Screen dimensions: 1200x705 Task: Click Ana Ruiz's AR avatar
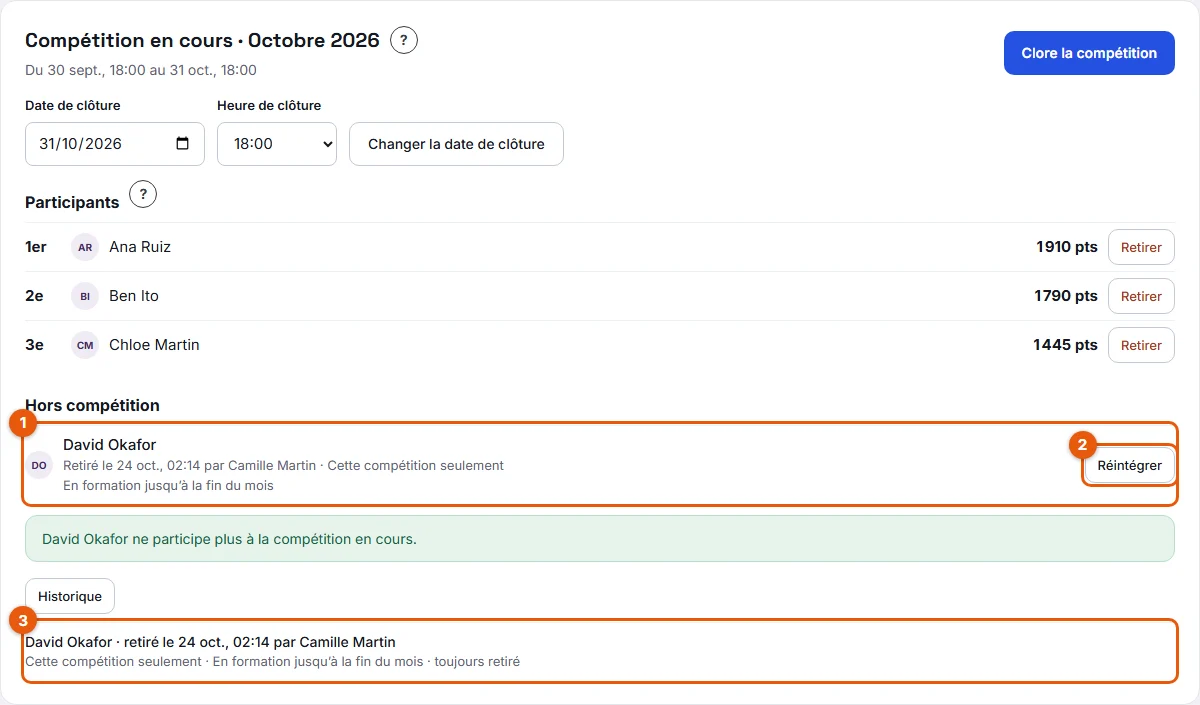click(85, 247)
